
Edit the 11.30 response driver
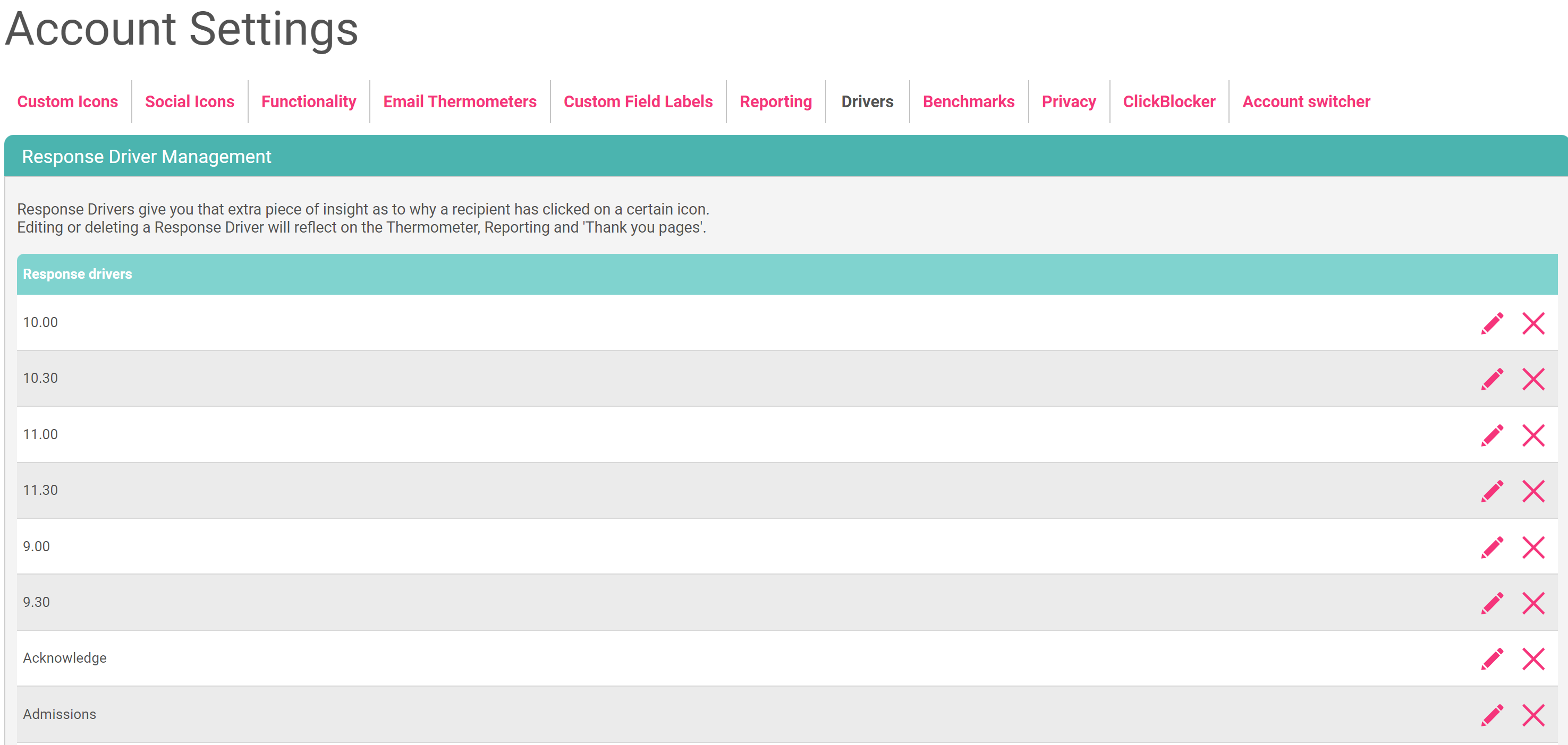(x=1493, y=491)
